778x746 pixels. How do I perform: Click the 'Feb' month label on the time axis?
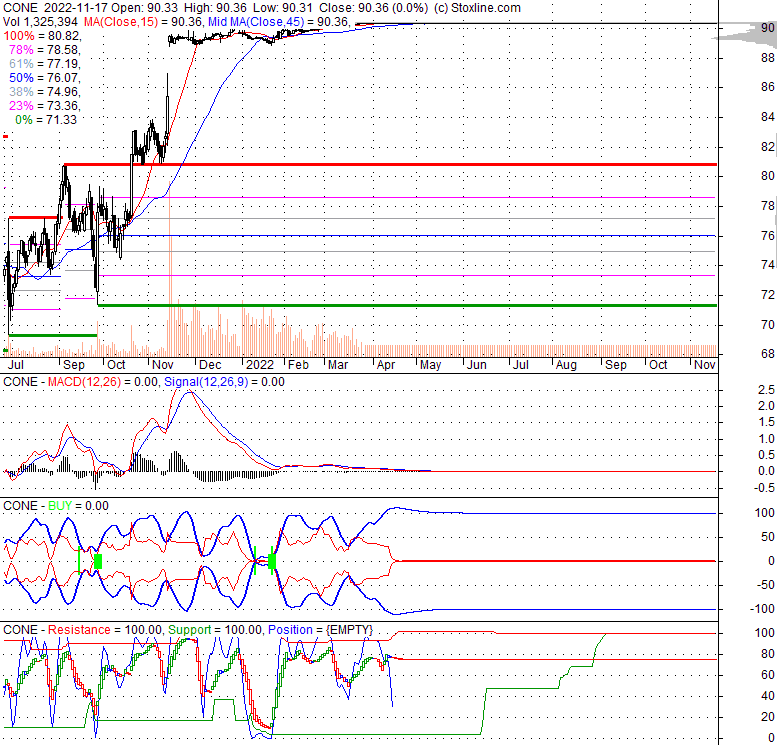[299, 365]
